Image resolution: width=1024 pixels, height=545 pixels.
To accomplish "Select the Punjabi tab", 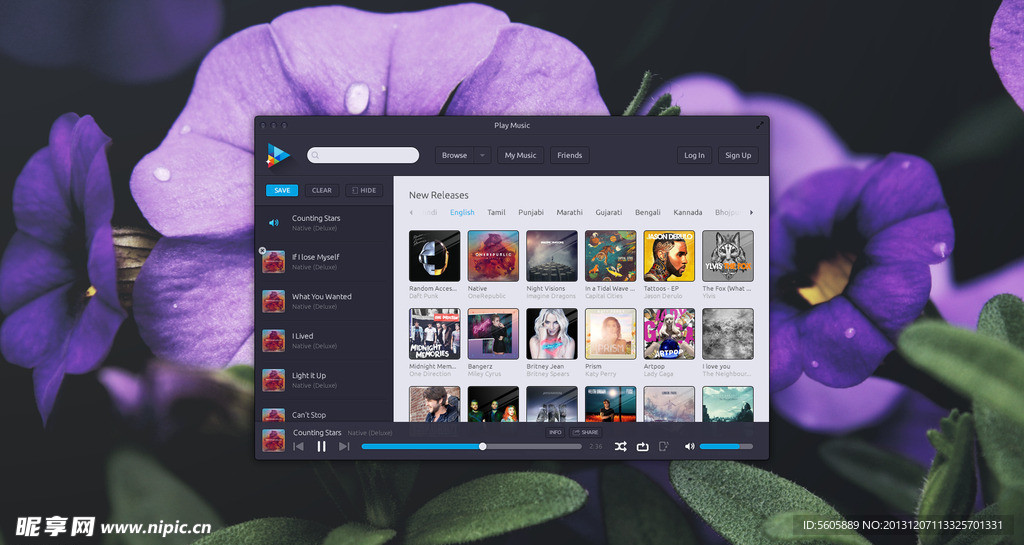I will coord(531,212).
